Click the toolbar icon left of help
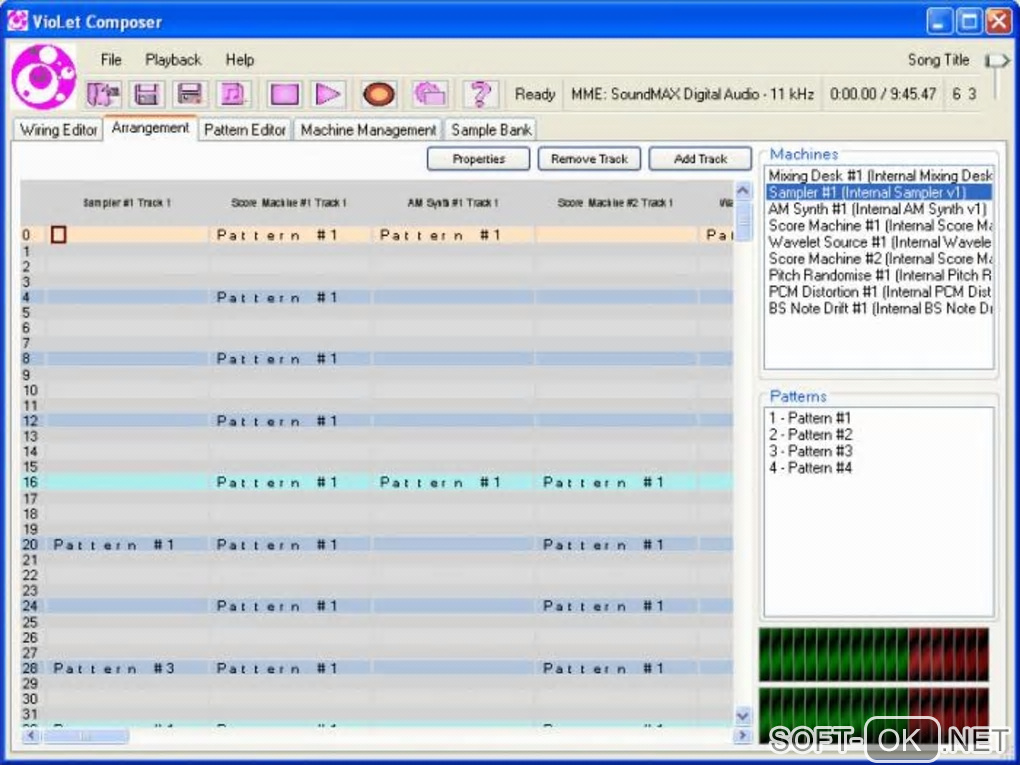The height and width of the screenshot is (765, 1020). tap(430, 94)
